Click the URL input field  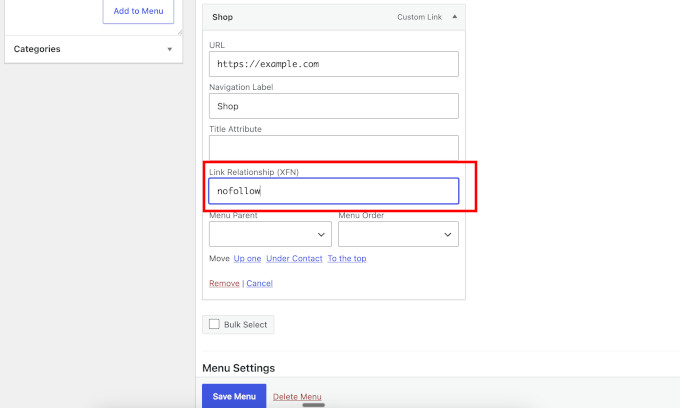click(333, 64)
